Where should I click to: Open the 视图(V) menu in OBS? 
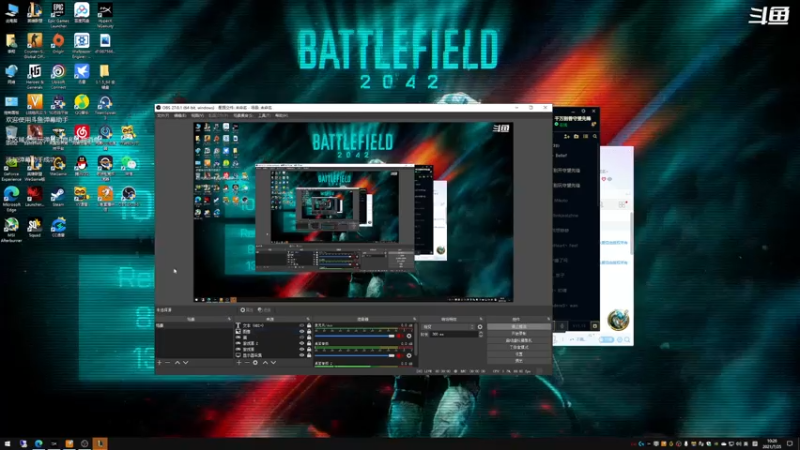coord(197,116)
